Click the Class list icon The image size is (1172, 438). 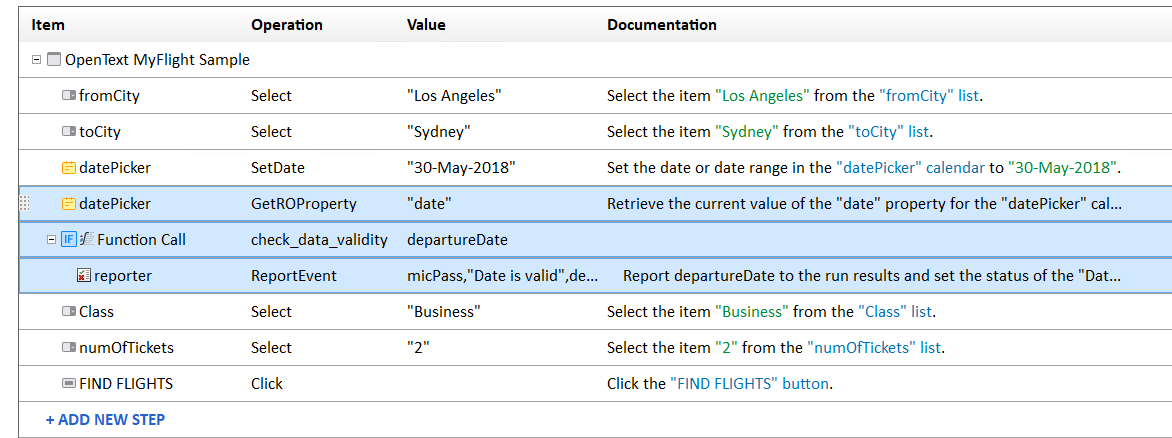point(68,312)
